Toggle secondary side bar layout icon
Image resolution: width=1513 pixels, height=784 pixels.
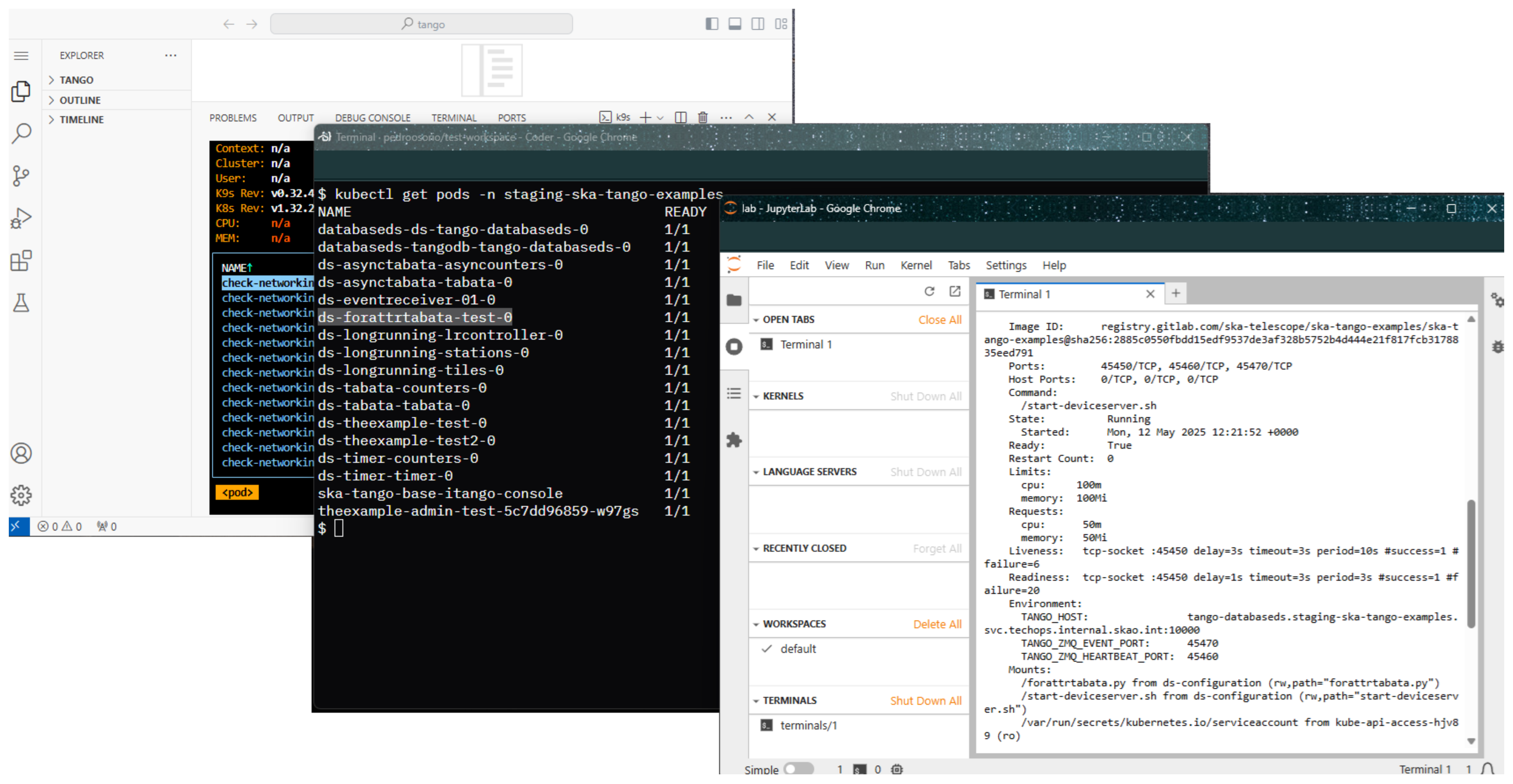[x=758, y=24]
